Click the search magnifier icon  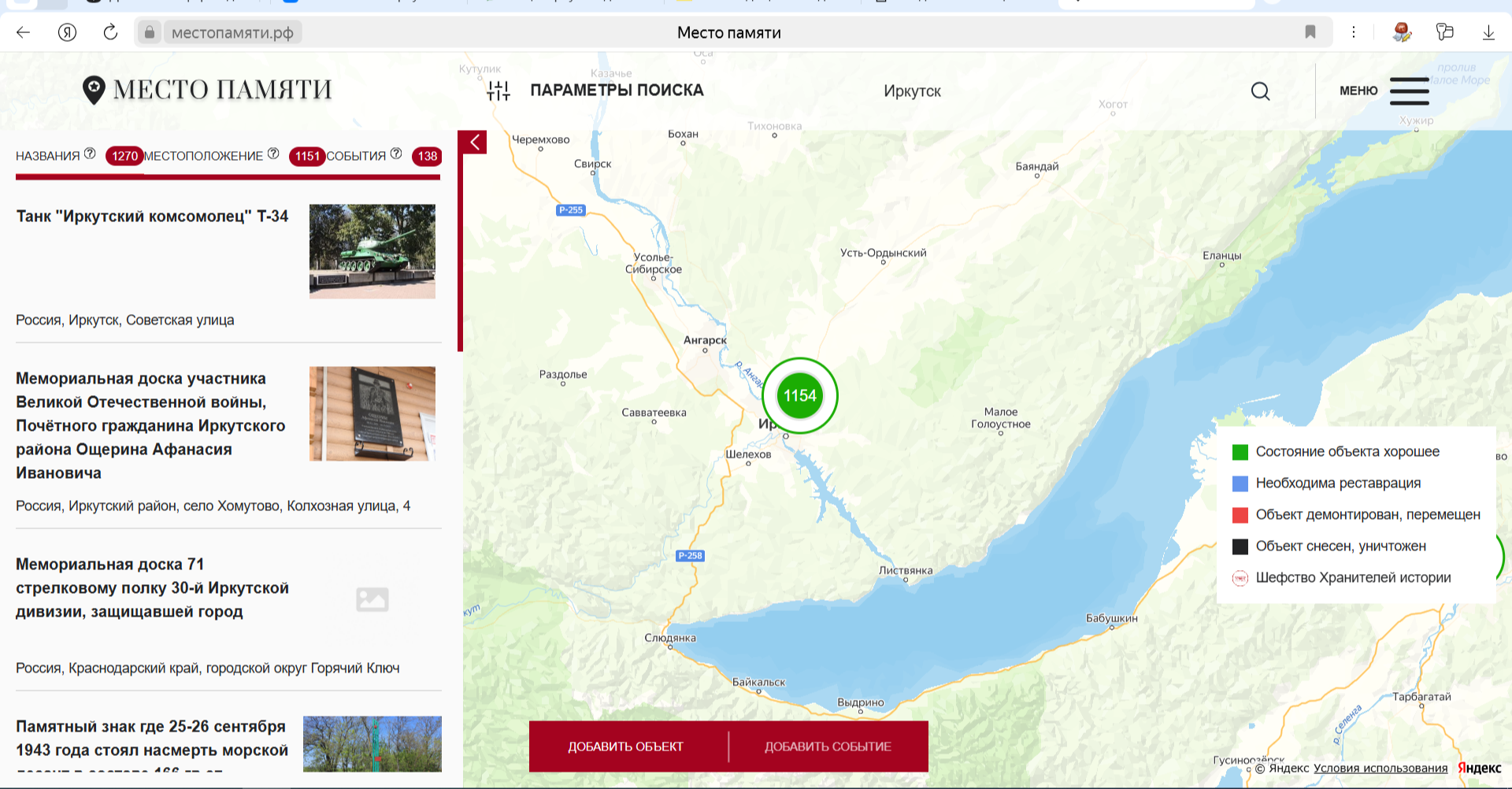point(1260,91)
